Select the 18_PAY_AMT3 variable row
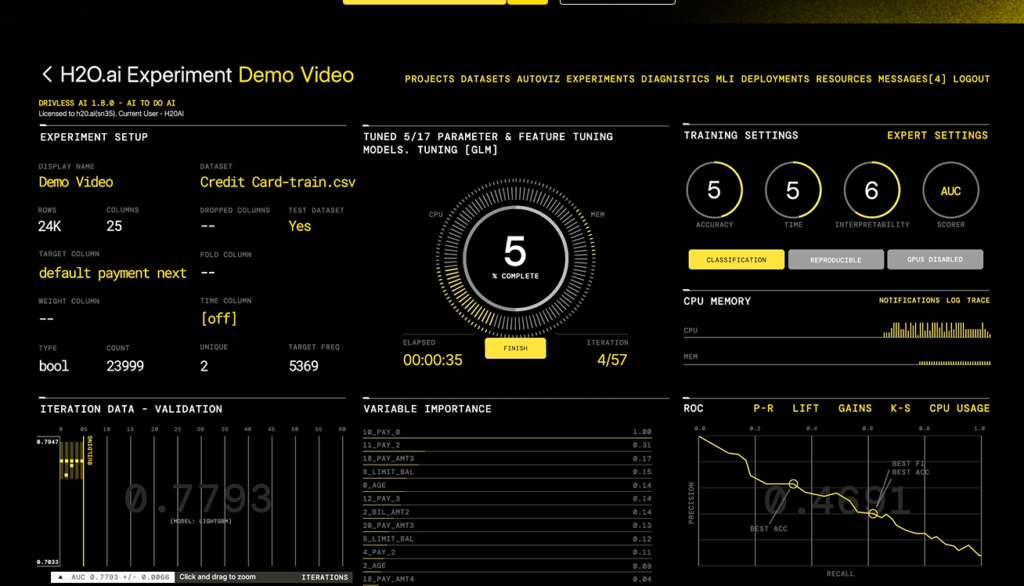The width and height of the screenshot is (1024, 586). point(507,459)
